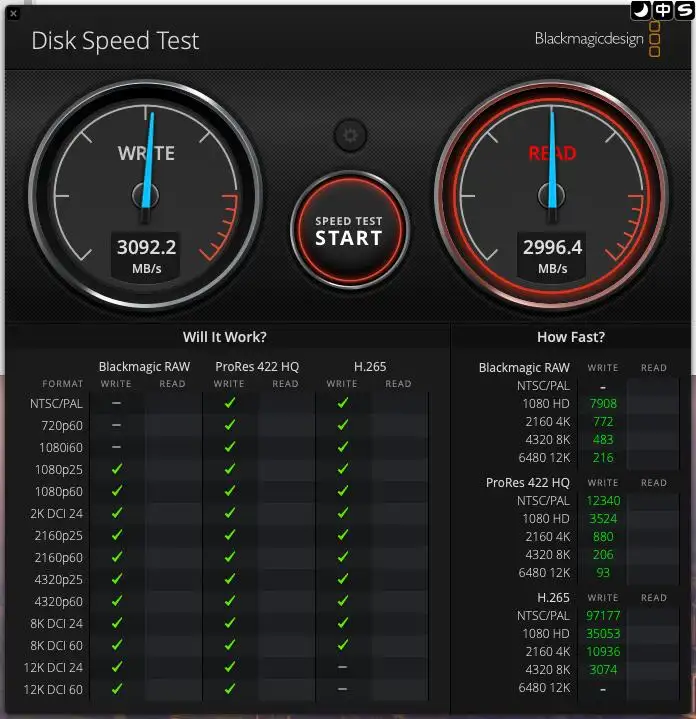The height and width of the screenshot is (719, 696).
Task: Click H.265 NTSC/PAL value 97177
Action: (x=603, y=615)
